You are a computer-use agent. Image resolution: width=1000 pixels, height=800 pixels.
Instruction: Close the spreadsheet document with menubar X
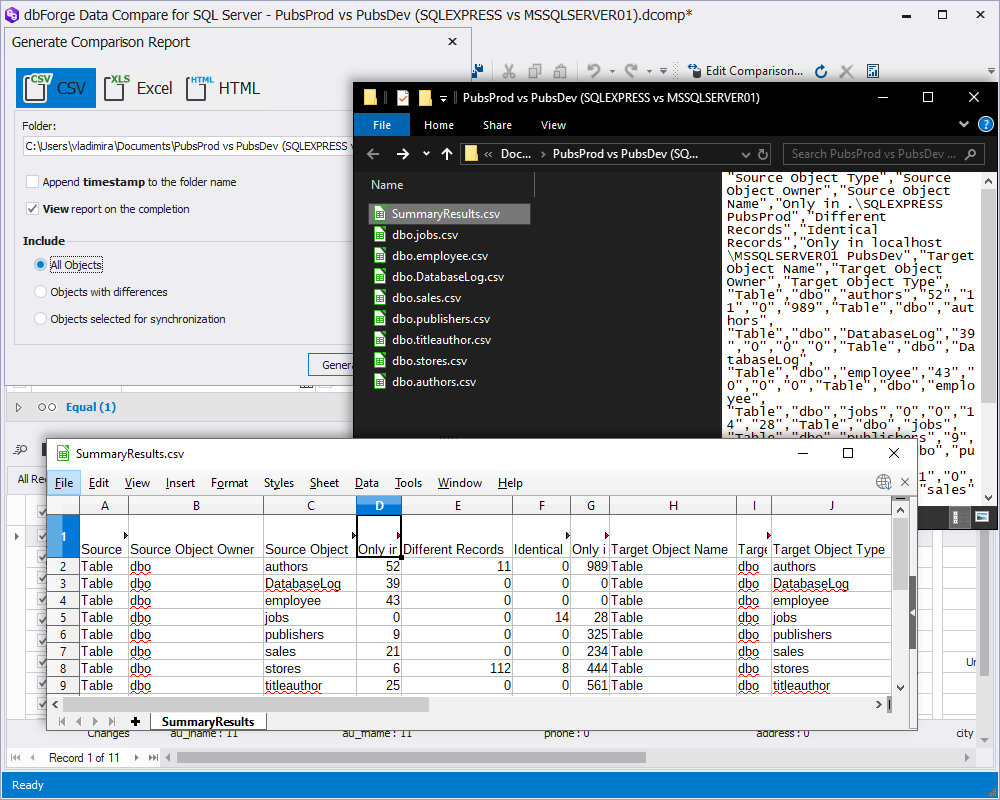(x=904, y=482)
